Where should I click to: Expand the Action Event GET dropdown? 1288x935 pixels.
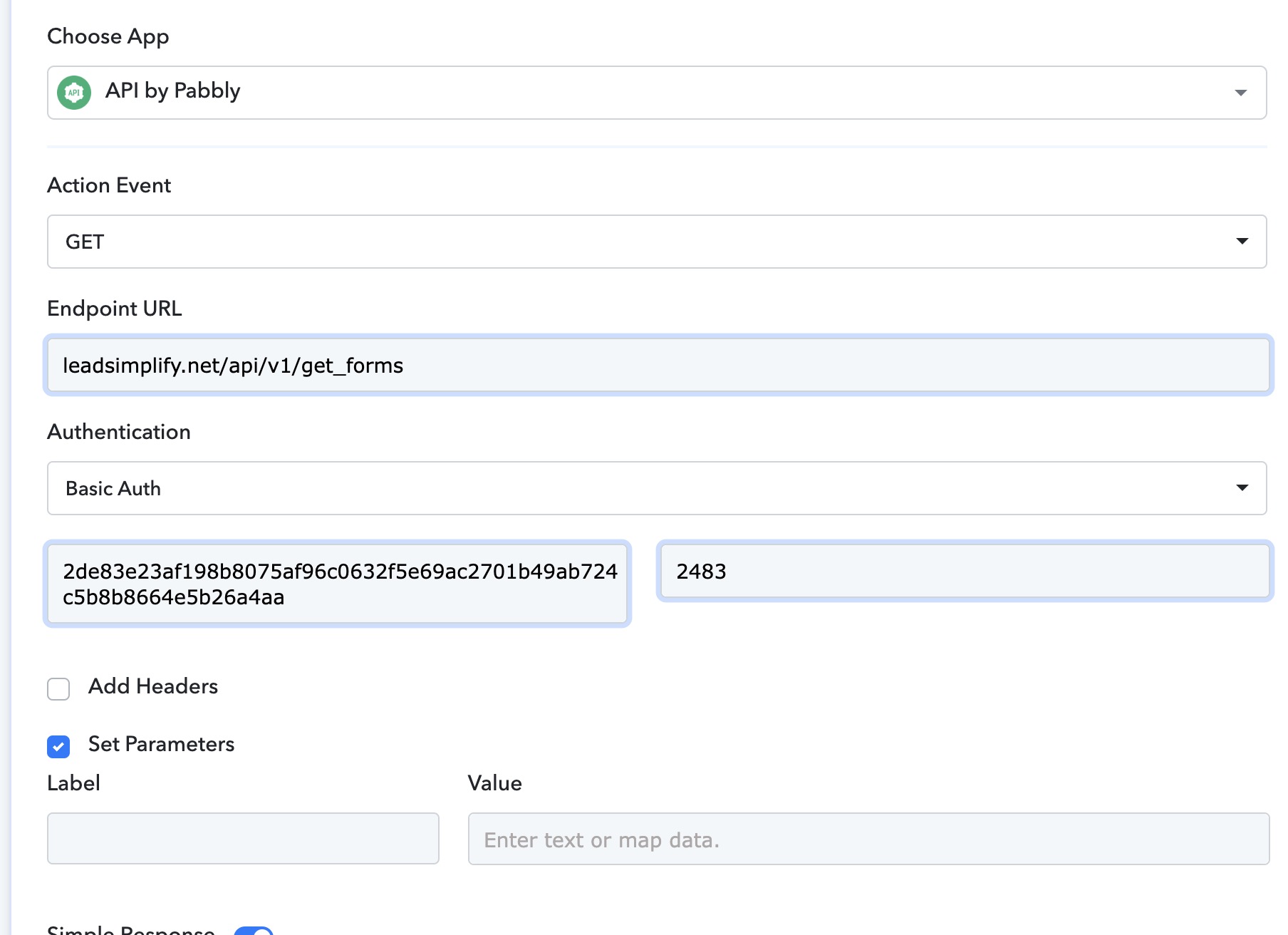(657, 242)
